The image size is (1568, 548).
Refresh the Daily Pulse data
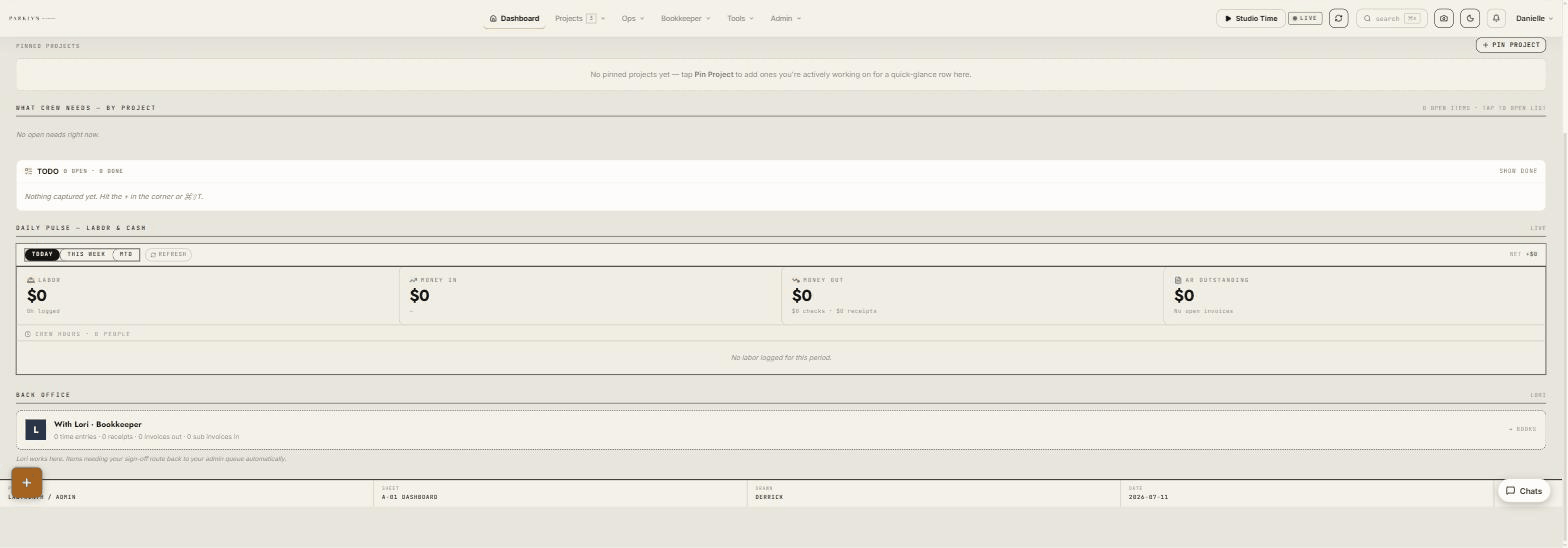tap(168, 254)
